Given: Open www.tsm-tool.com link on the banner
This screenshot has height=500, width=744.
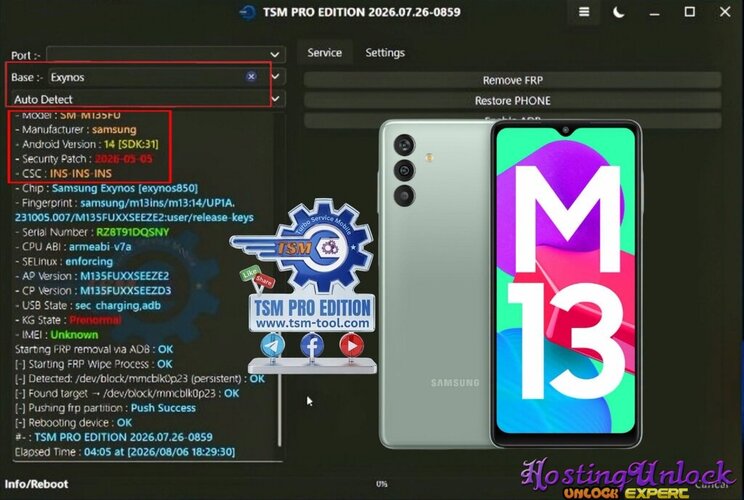Looking at the screenshot, I should [x=312, y=323].
